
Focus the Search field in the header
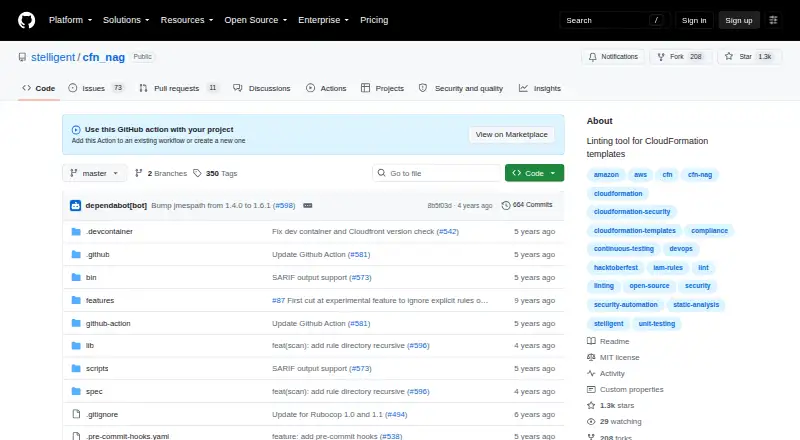click(614, 20)
